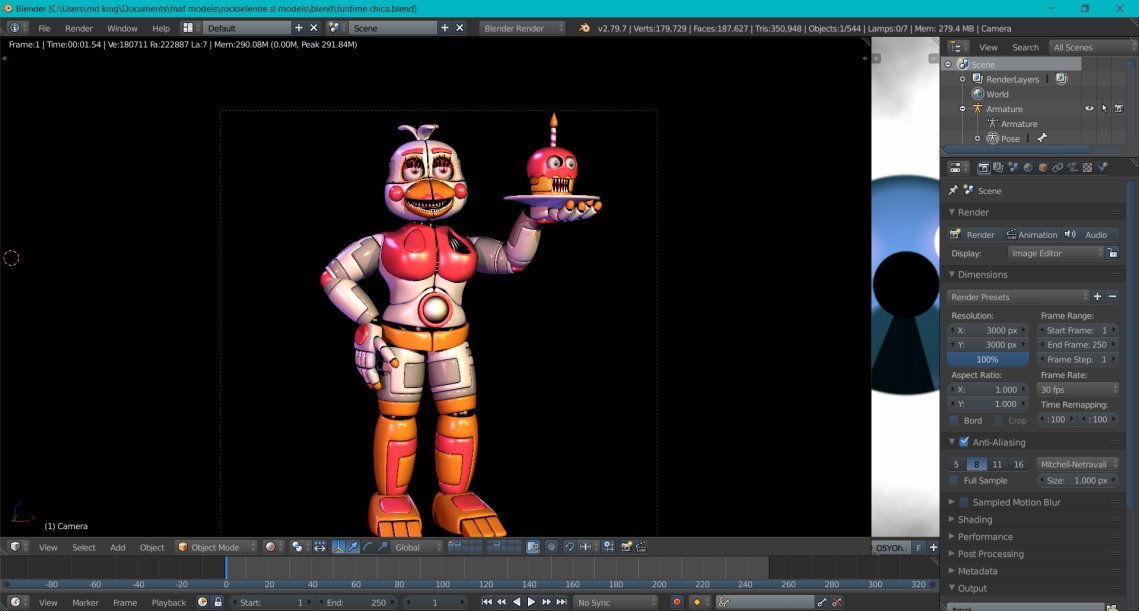Image resolution: width=1139 pixels, height=611 pixels.
Task: Click the OpenGL render animation clapper icon
Action: 641,547
